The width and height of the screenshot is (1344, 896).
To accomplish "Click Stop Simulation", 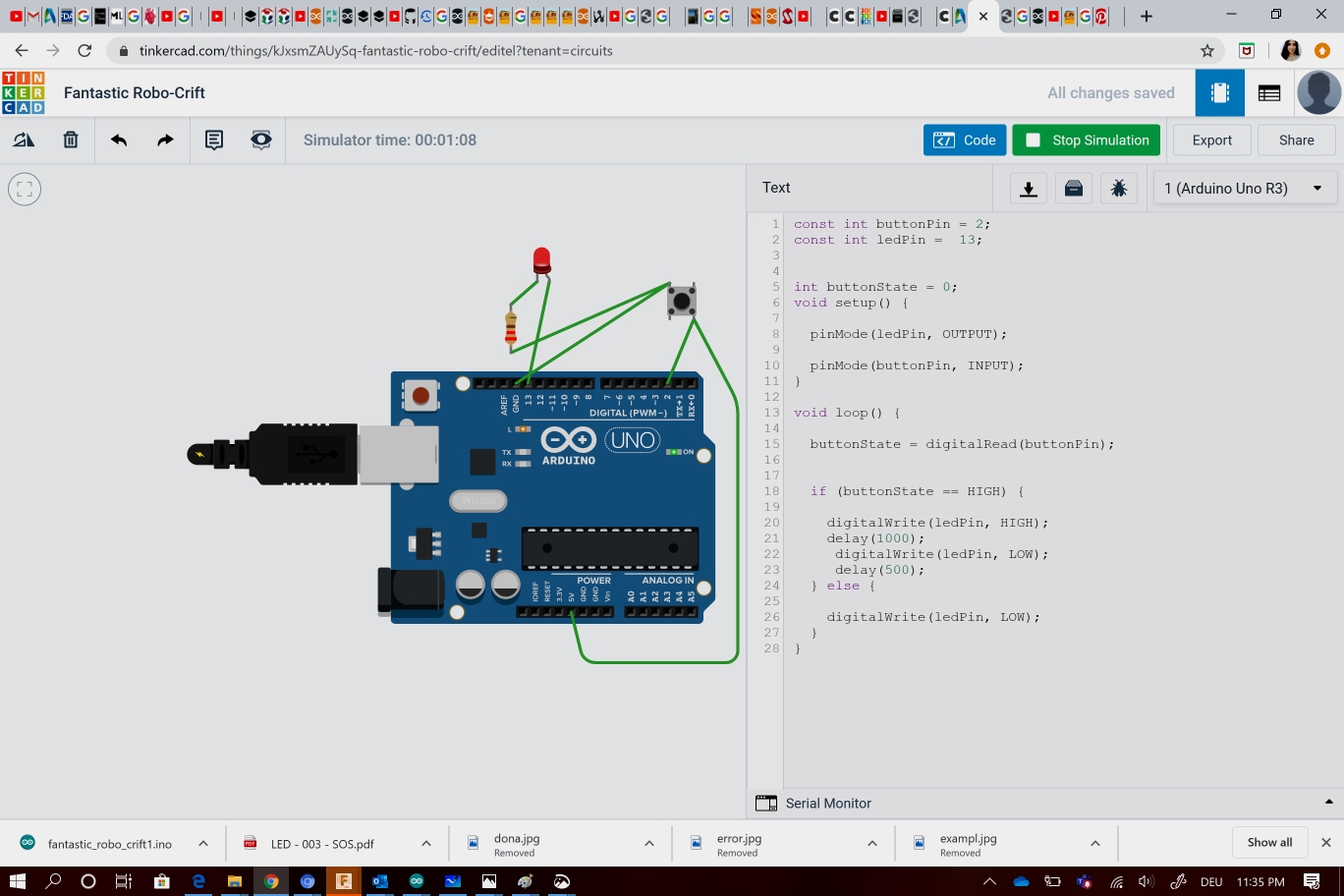I will pyautogui.click(x=1087, y=140).
